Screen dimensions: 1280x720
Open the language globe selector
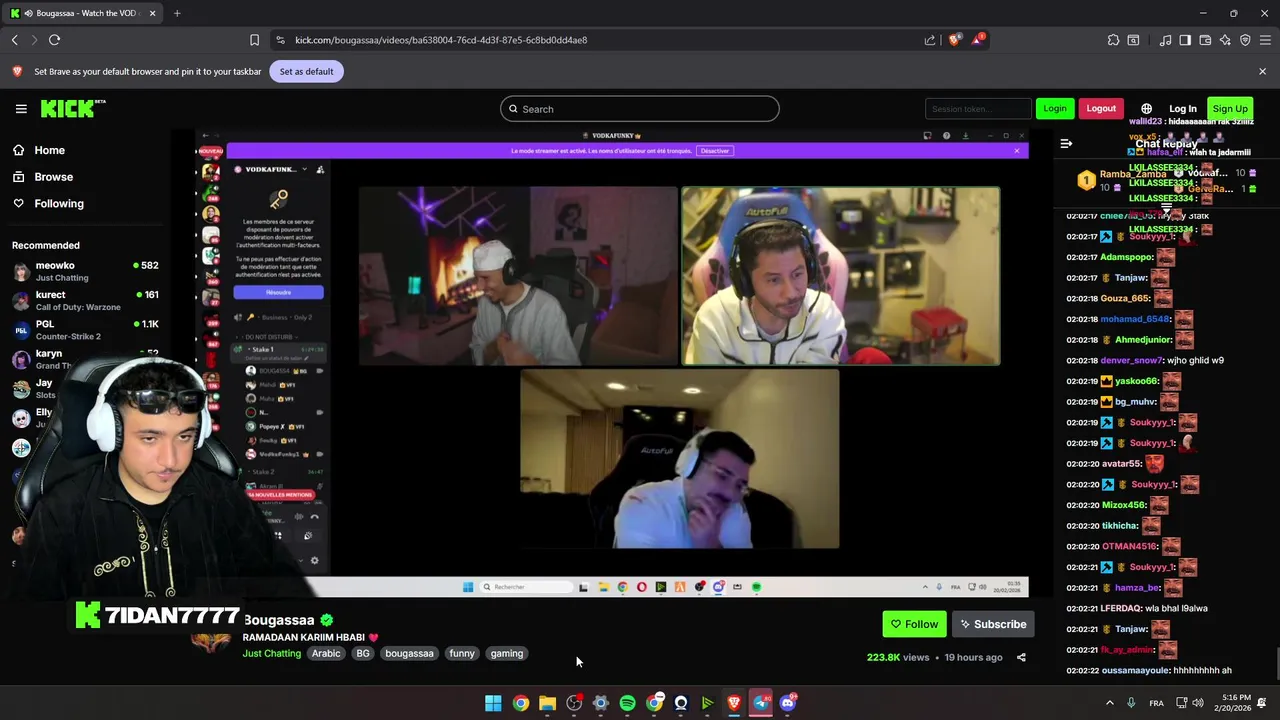[x=1147, y=109]
